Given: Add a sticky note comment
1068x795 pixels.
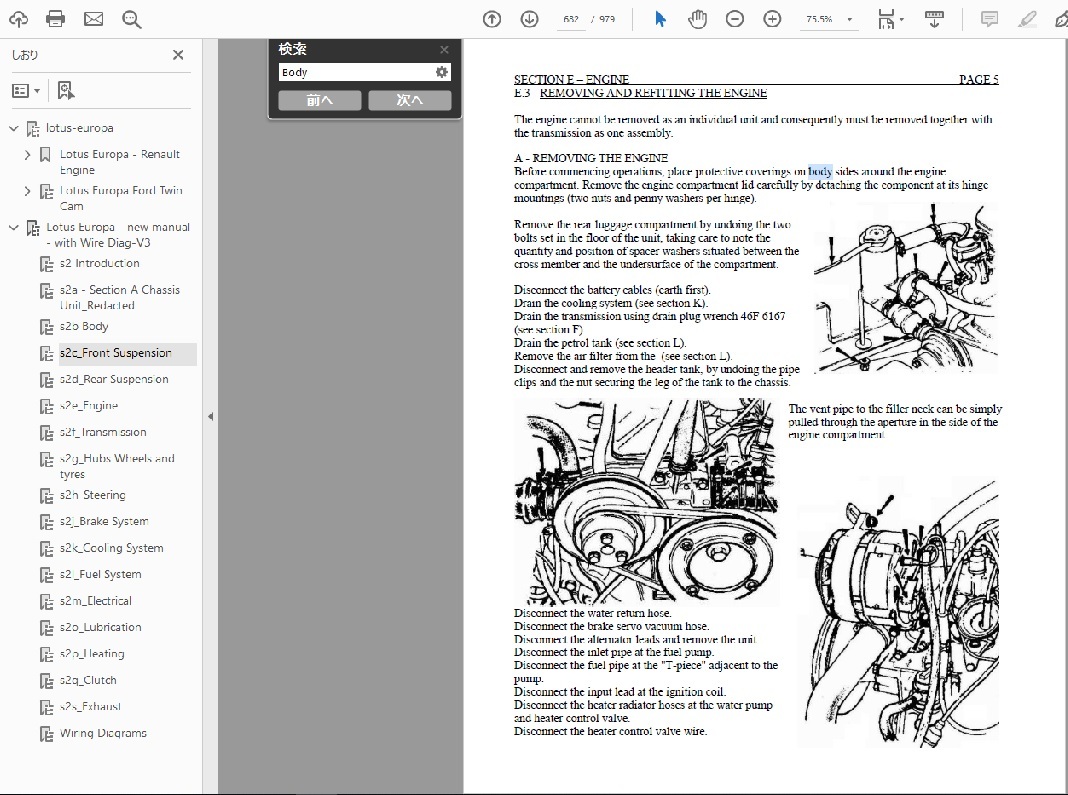Looking at the screenshot, I should point(989,19).
